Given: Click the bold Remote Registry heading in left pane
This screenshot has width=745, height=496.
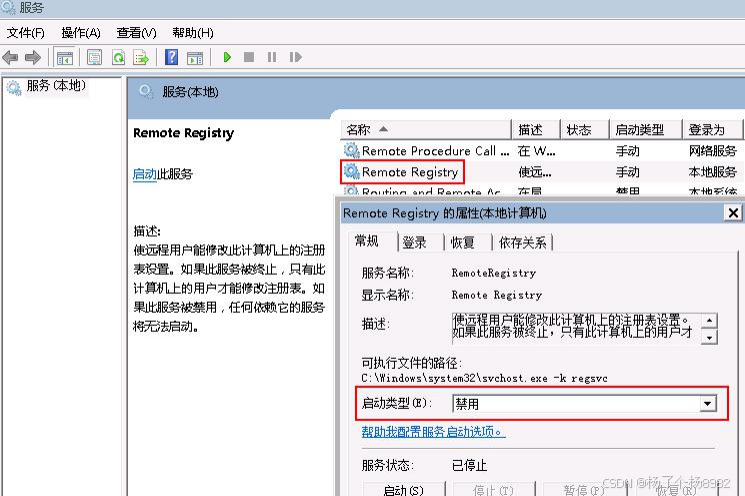Looking at the screenshot, I should click(x=183, y=133).
